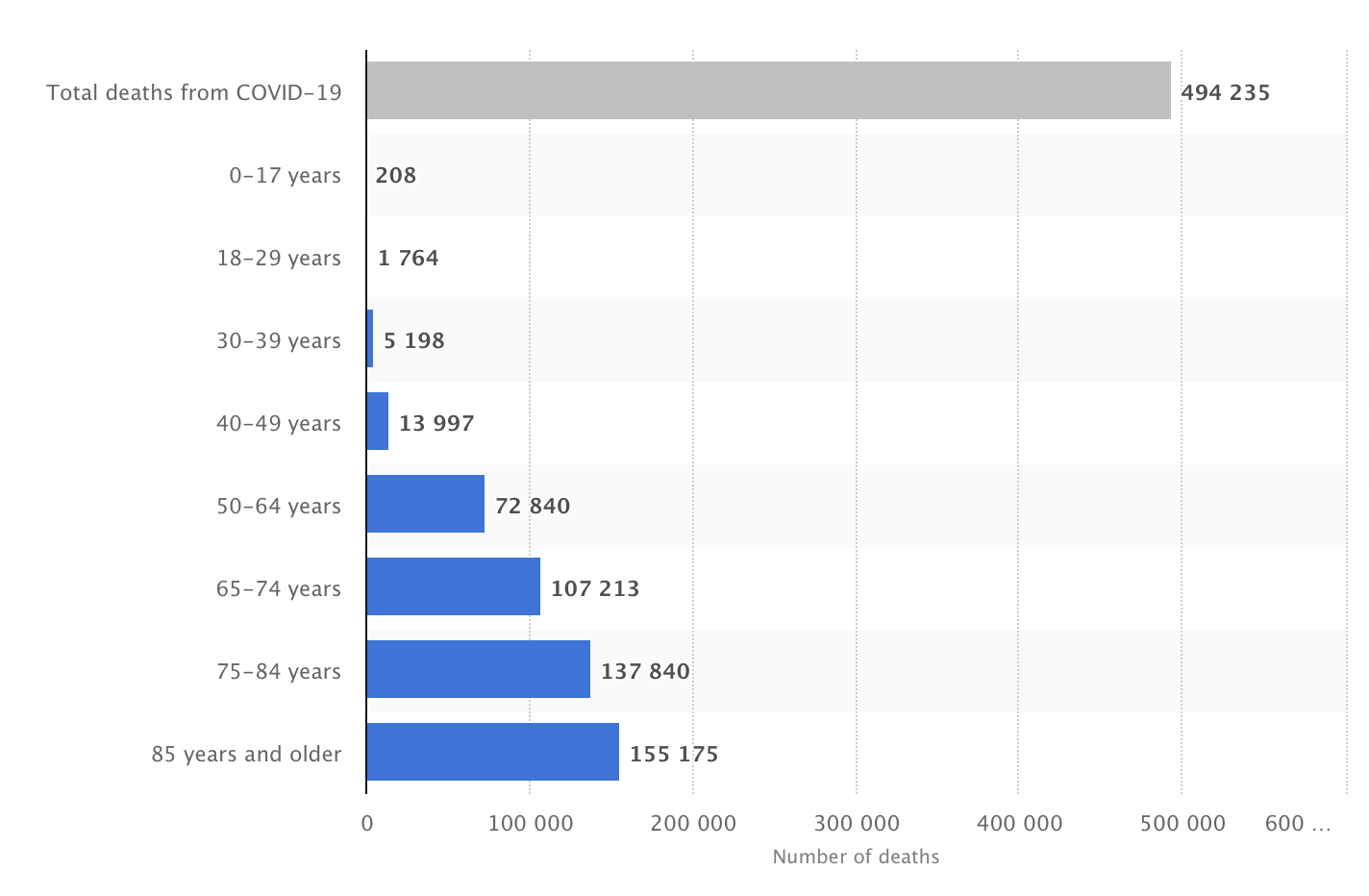Select the value label 155 175
The height and width of the screenshot is (896, 1369).
click(674, 755)
